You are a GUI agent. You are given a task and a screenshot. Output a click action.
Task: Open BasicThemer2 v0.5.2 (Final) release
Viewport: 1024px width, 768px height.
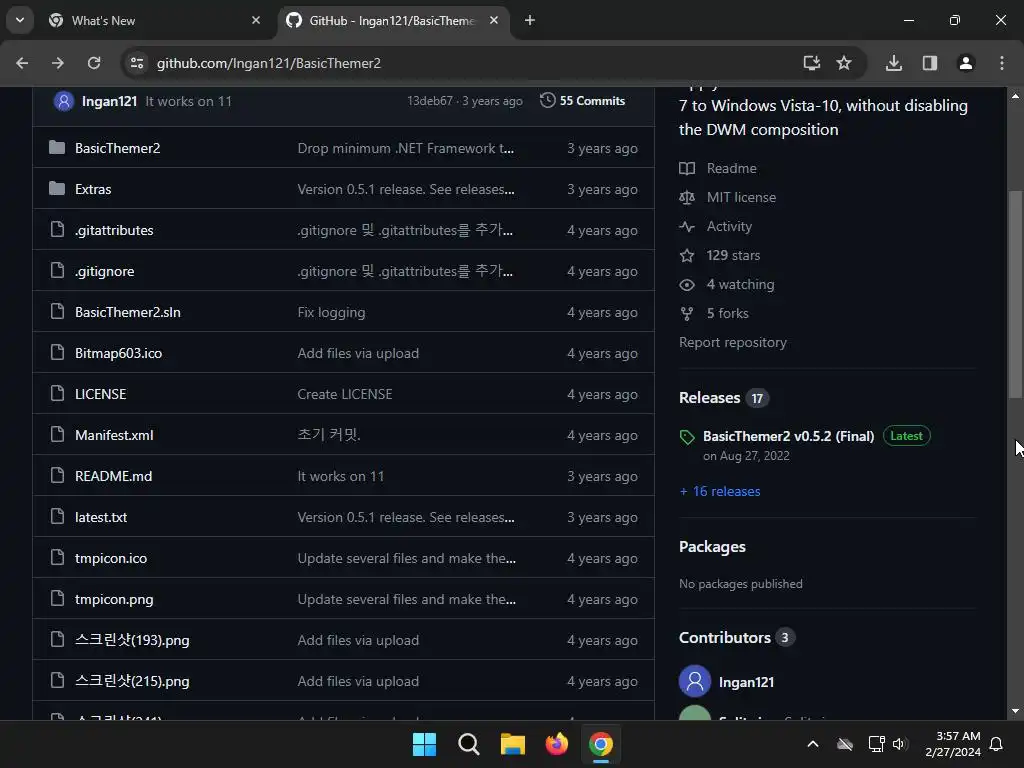[x=788, y=436]
